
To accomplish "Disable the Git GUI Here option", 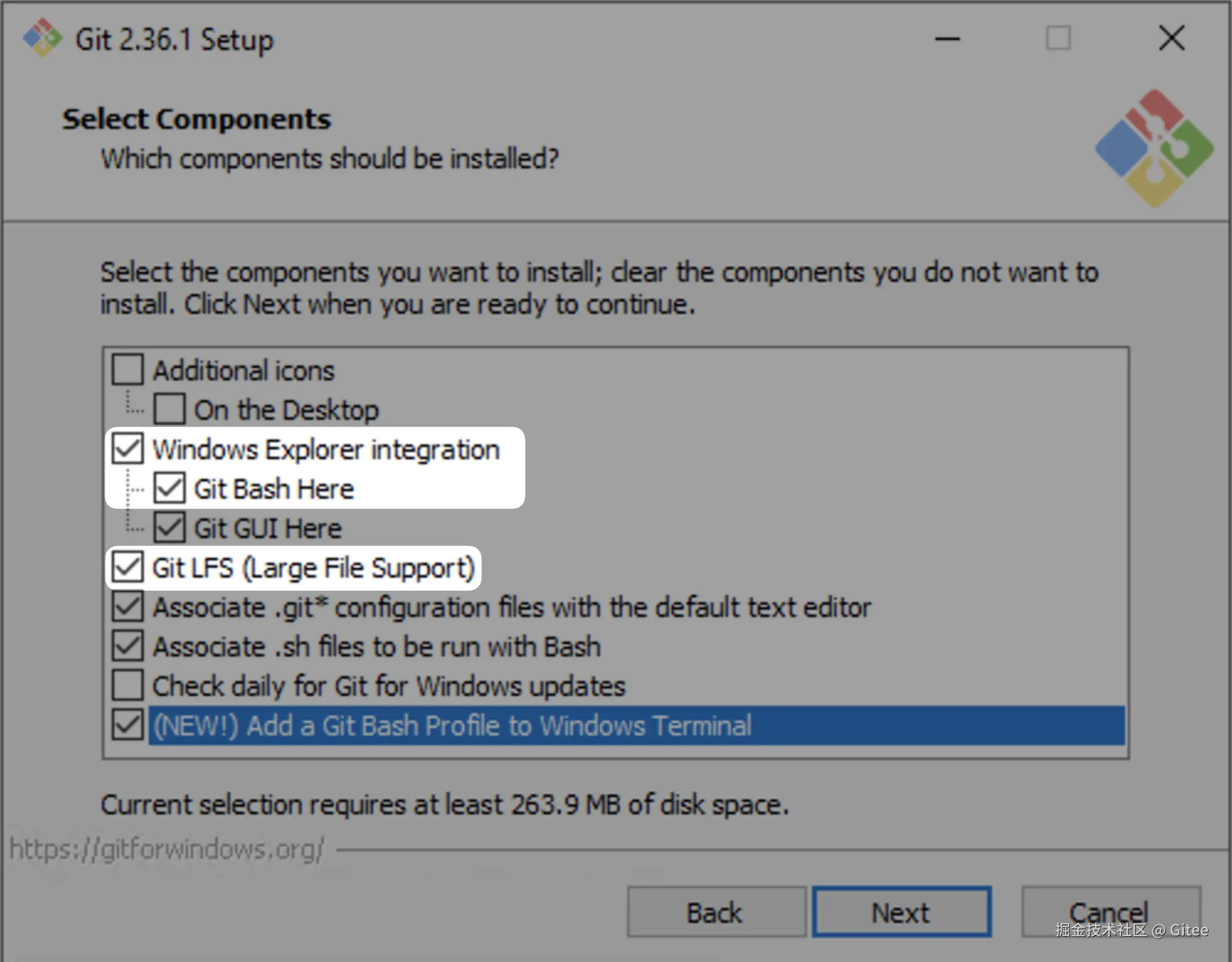I will [169, 528].
